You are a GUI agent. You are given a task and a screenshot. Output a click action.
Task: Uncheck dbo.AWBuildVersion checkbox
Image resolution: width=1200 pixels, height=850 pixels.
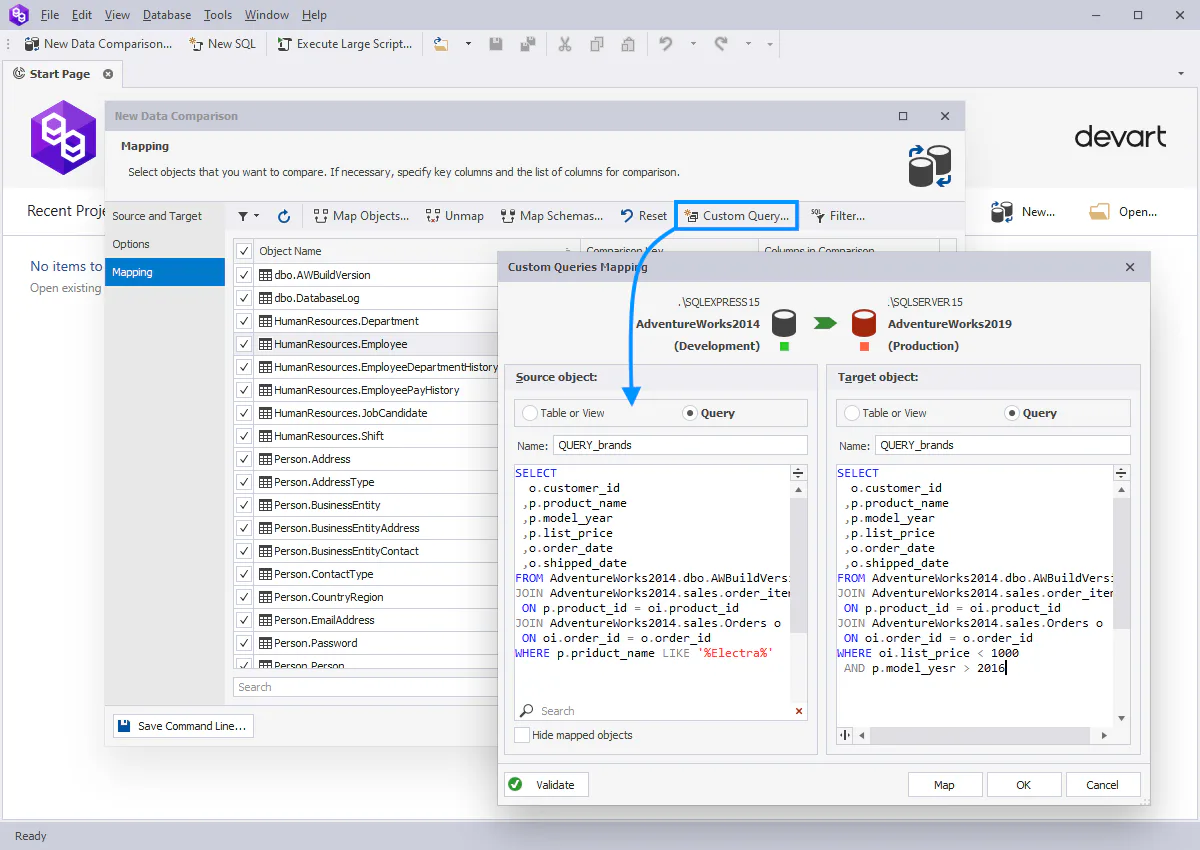click(244, 275)
